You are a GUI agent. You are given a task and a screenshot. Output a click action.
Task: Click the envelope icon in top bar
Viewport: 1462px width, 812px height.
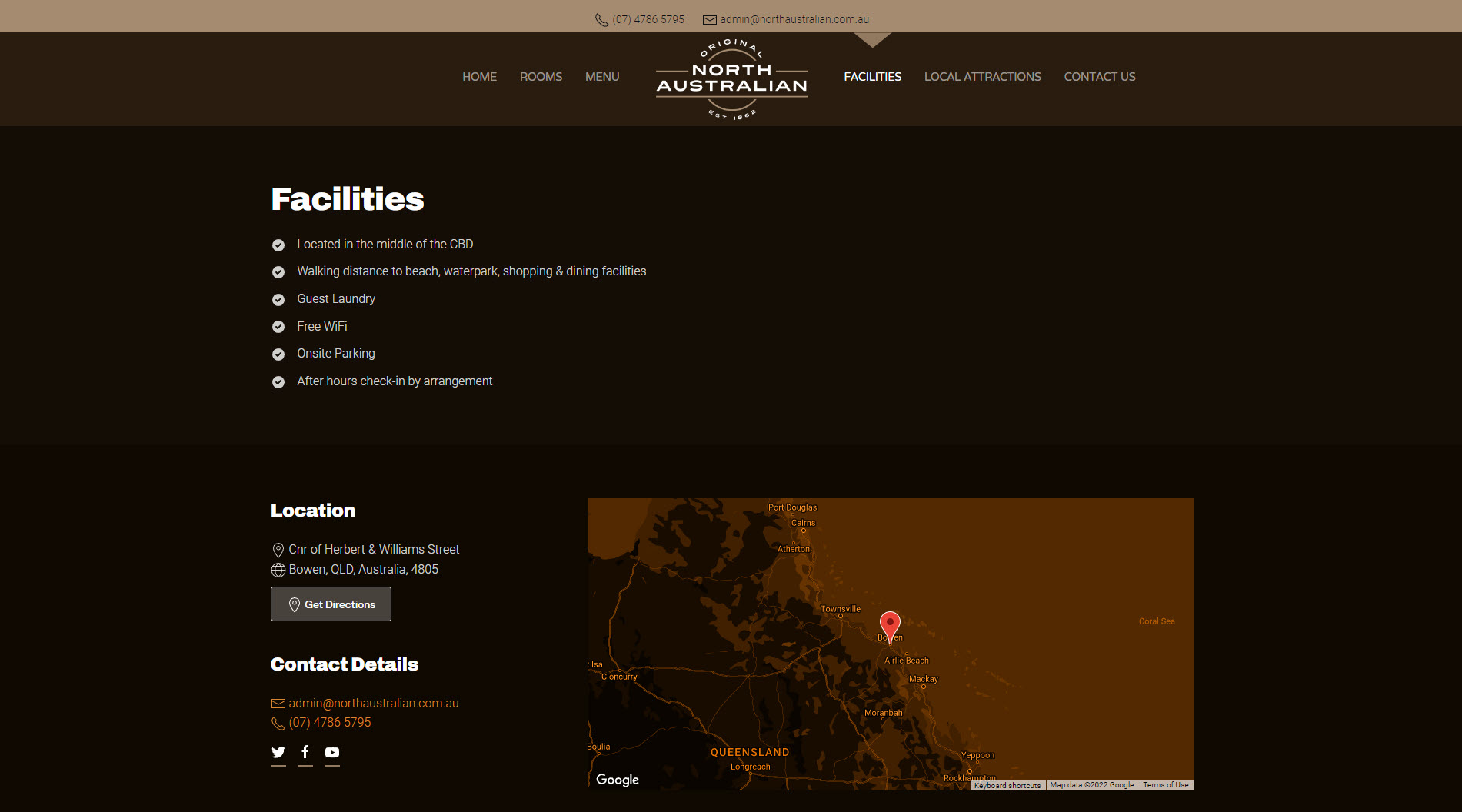(x=710, y=20)
